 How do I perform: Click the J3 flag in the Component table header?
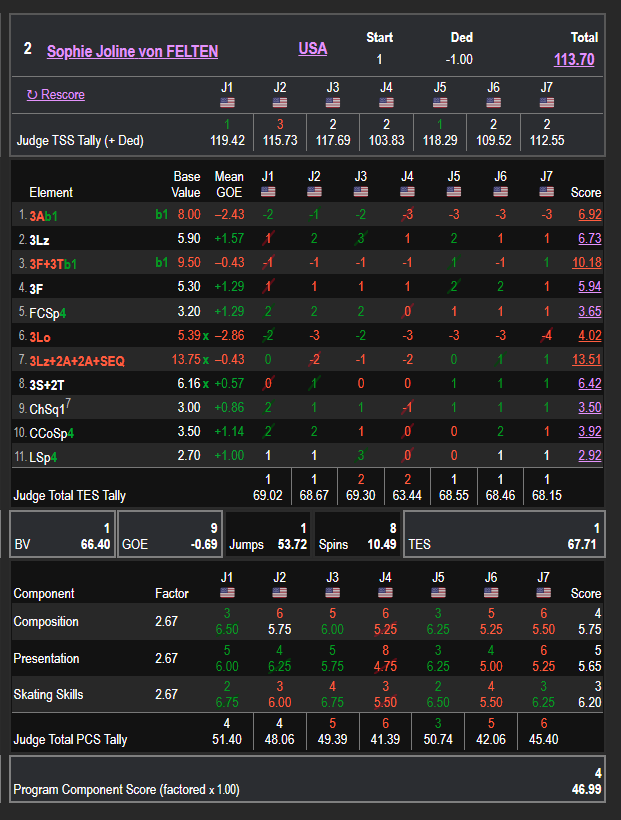pos(333,593)
